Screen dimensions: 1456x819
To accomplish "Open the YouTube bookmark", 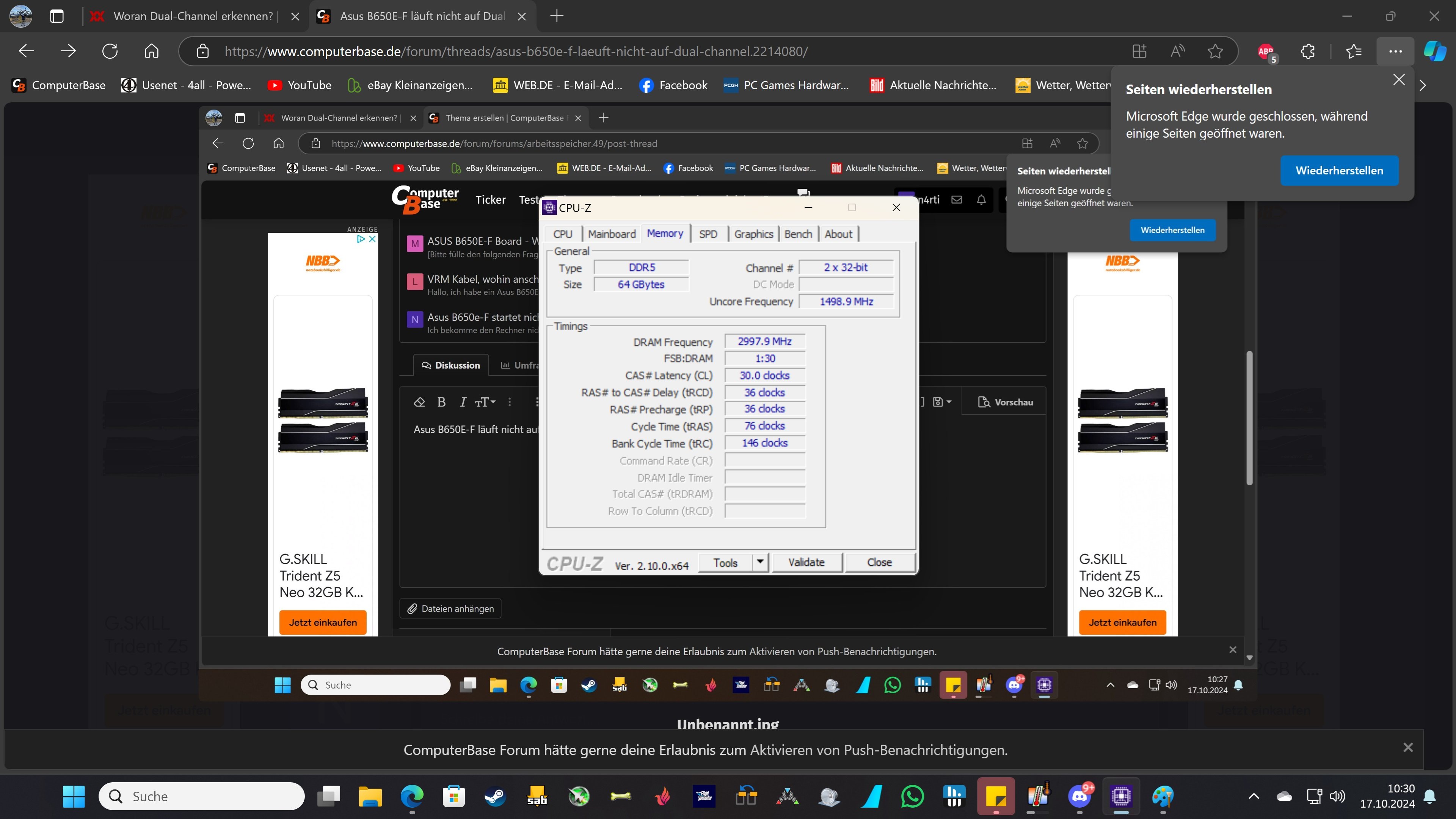I will coord(300,85).
